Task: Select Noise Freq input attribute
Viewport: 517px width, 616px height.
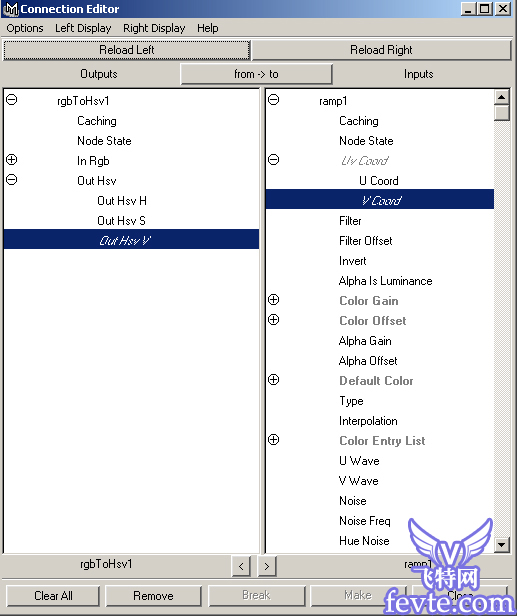Action: pos(365,521)
